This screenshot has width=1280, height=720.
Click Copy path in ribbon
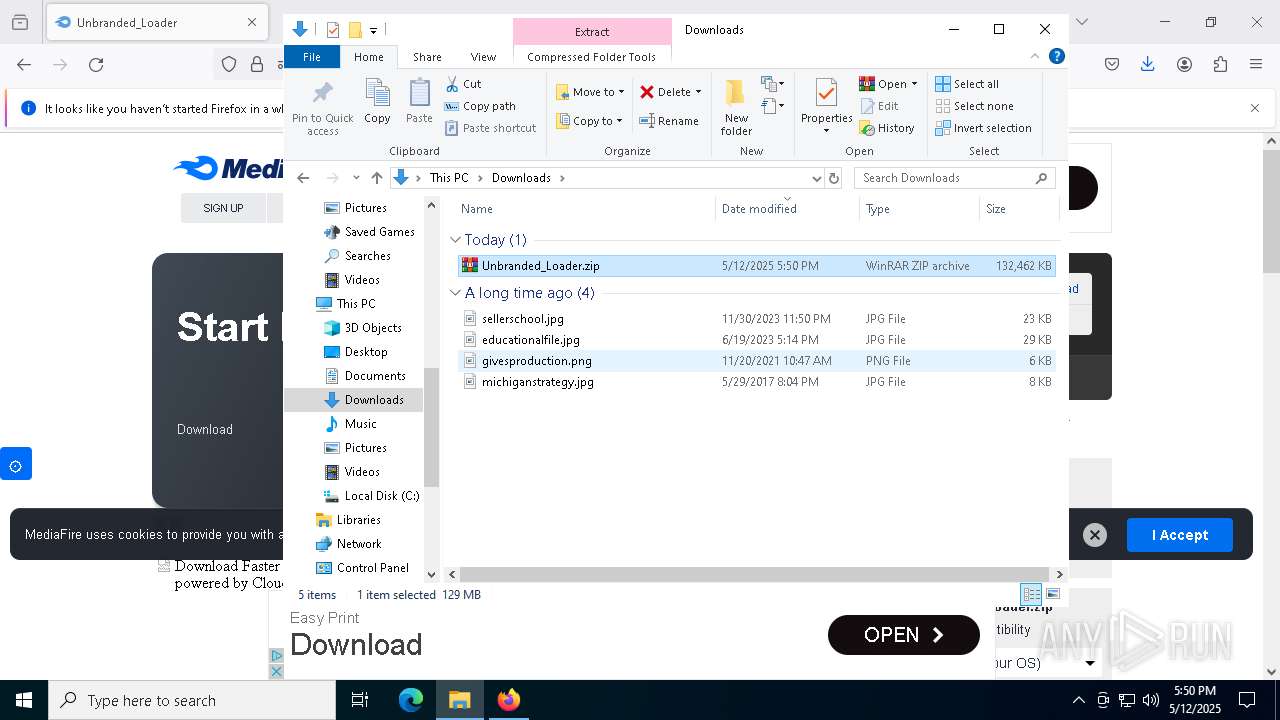[481, 106]
